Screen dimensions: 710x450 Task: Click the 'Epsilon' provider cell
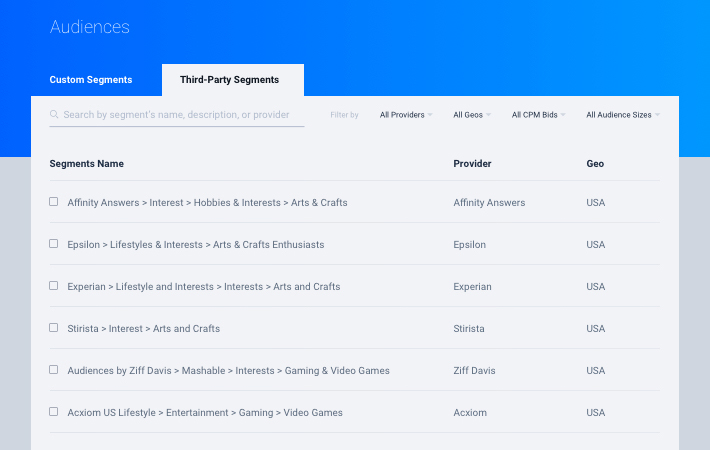(x=470, y=244)
